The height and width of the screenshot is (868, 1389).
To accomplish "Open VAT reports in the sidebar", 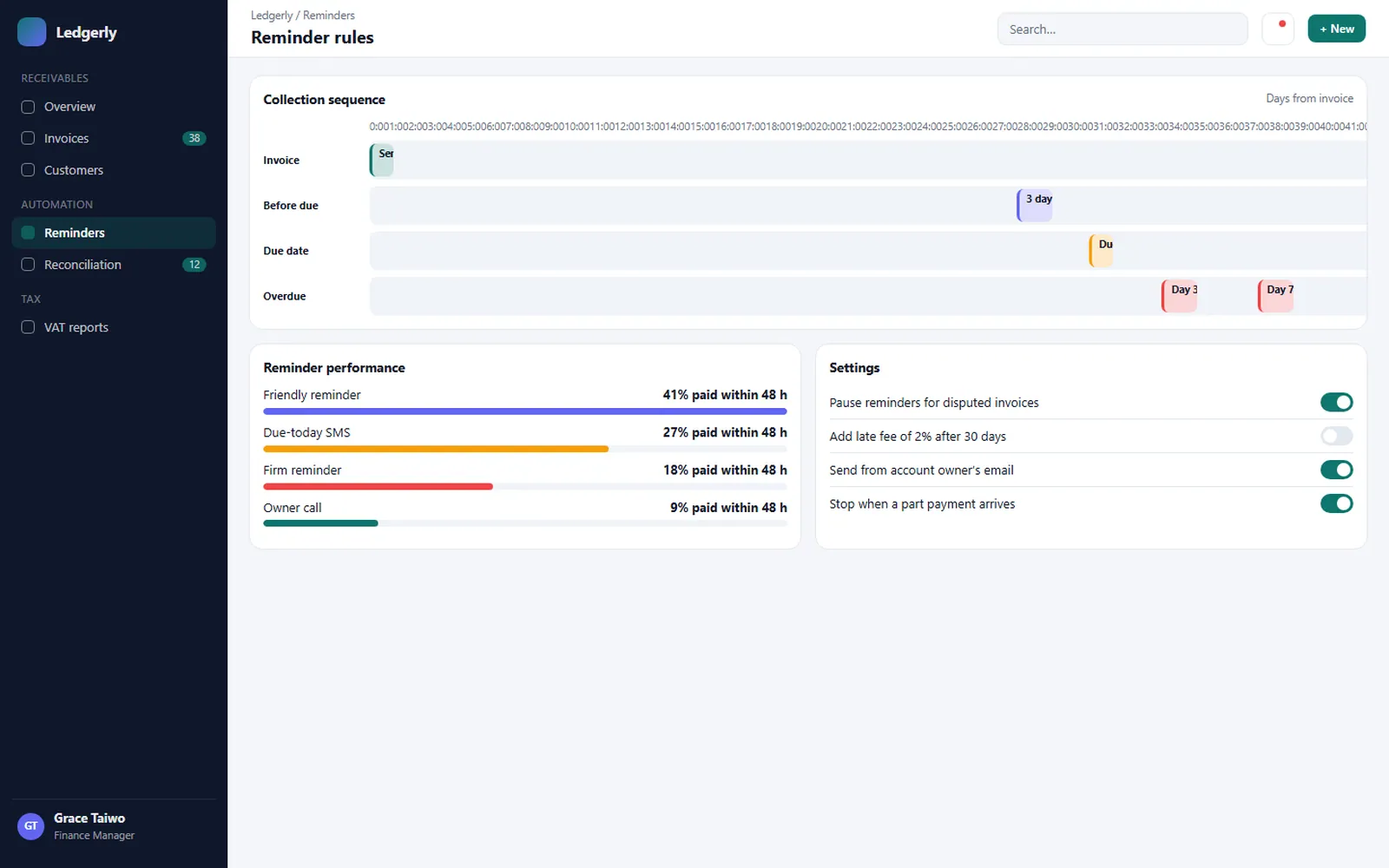I will tap(114, 327).
